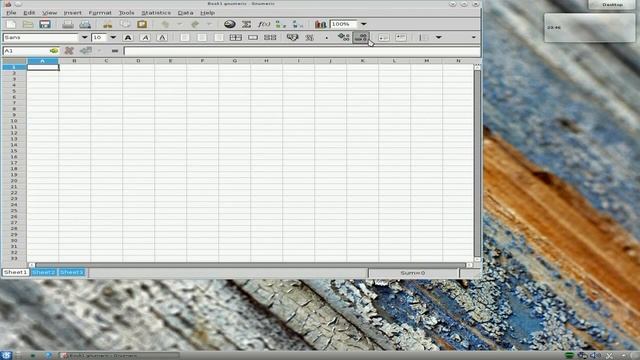Insert a hyperlink with the globe icon
640x360 pixels.
[230, 24]
